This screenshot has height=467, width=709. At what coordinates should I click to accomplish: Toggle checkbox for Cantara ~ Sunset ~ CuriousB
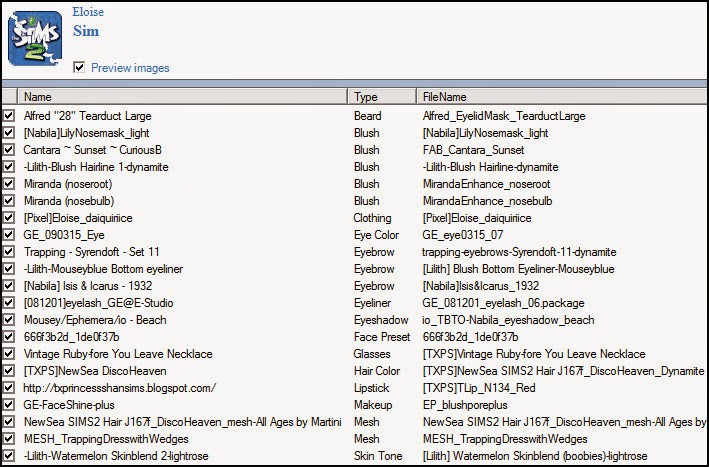(x=9, y=150)
